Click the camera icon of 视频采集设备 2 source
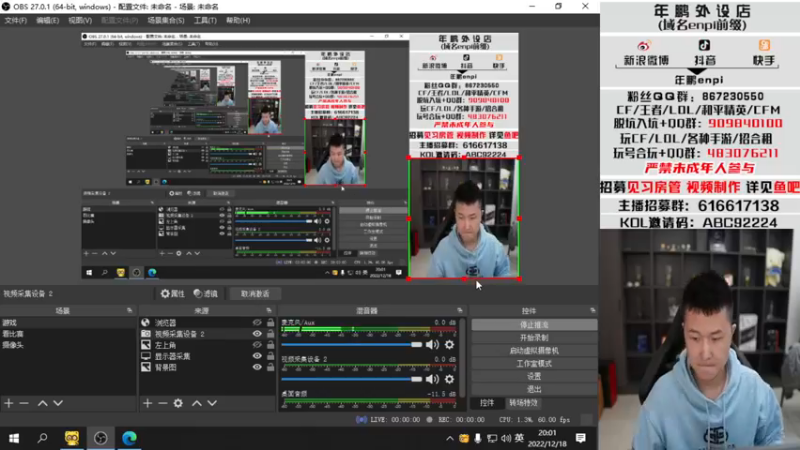The width and height of the screenshot is (800, 450). point(145,334)
